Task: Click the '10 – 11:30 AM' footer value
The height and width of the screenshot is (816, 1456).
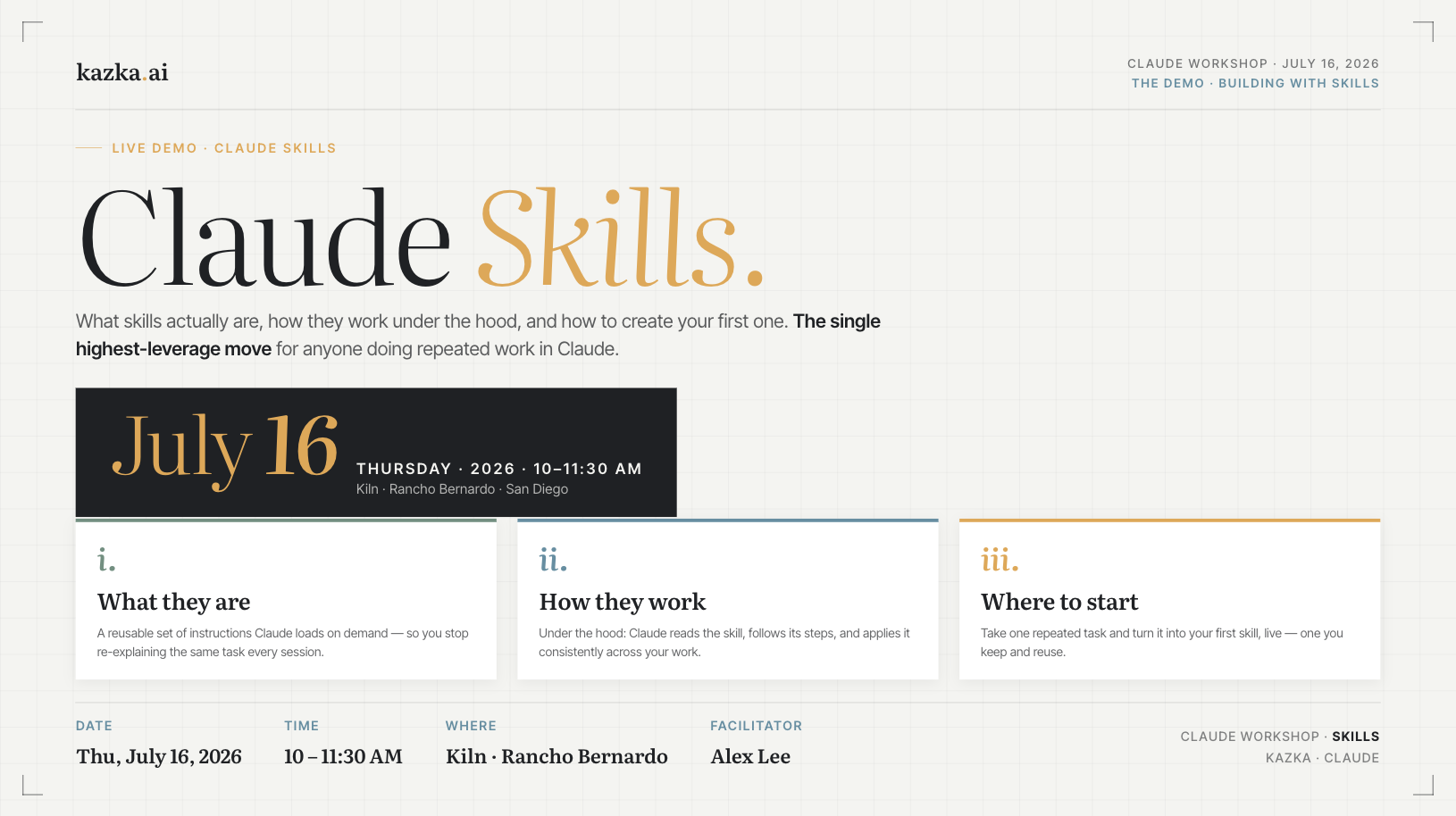Action: [343, 756]
